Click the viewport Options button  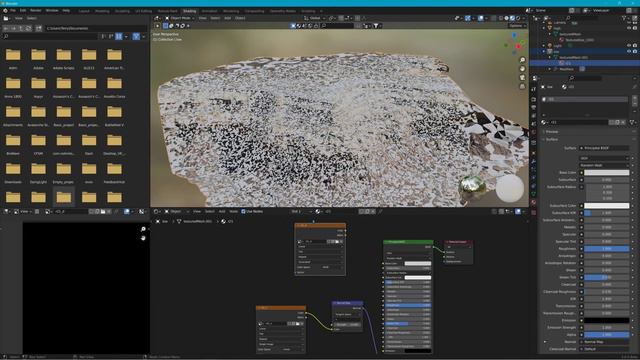pyautogui.click(x=516, y=26)
